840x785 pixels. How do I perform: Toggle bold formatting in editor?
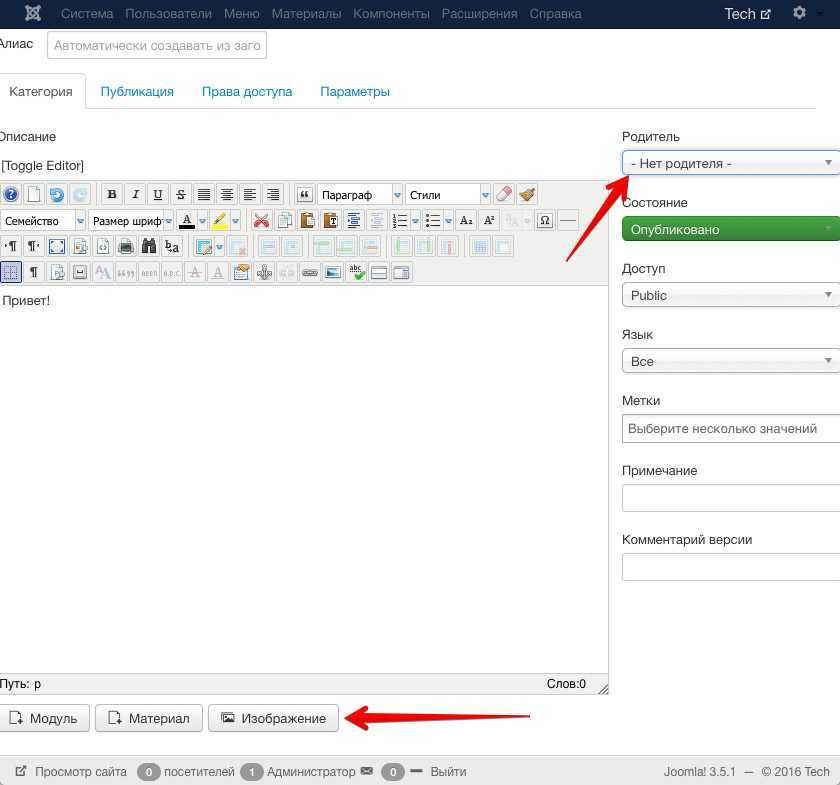[x=112, y=195]
